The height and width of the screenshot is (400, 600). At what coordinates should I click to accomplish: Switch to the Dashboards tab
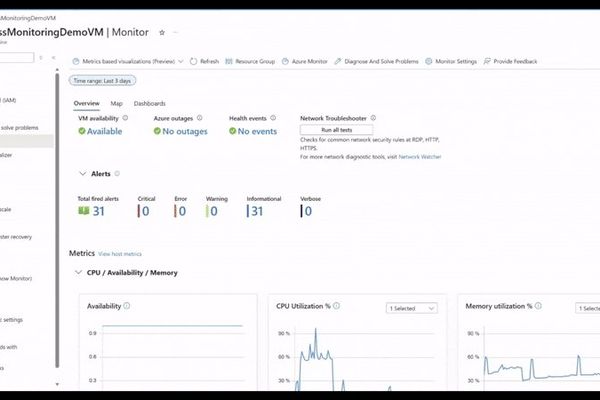click(x=150, y=103)
